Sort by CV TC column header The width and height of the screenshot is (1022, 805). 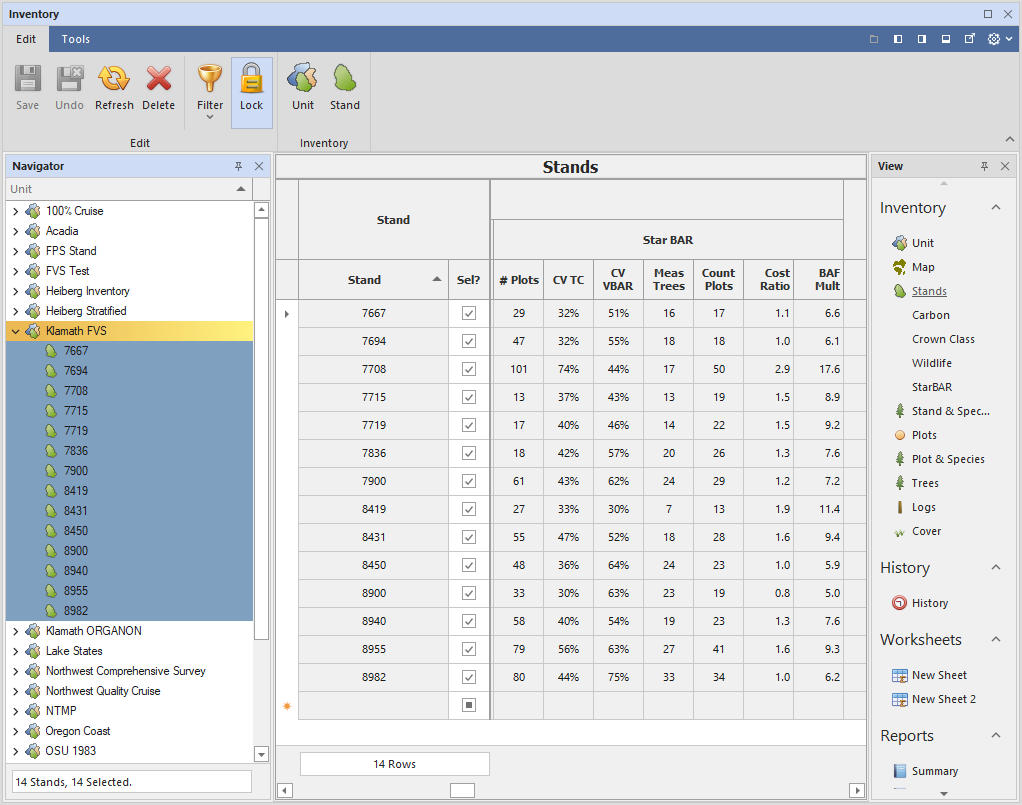[x=568, y=280]
